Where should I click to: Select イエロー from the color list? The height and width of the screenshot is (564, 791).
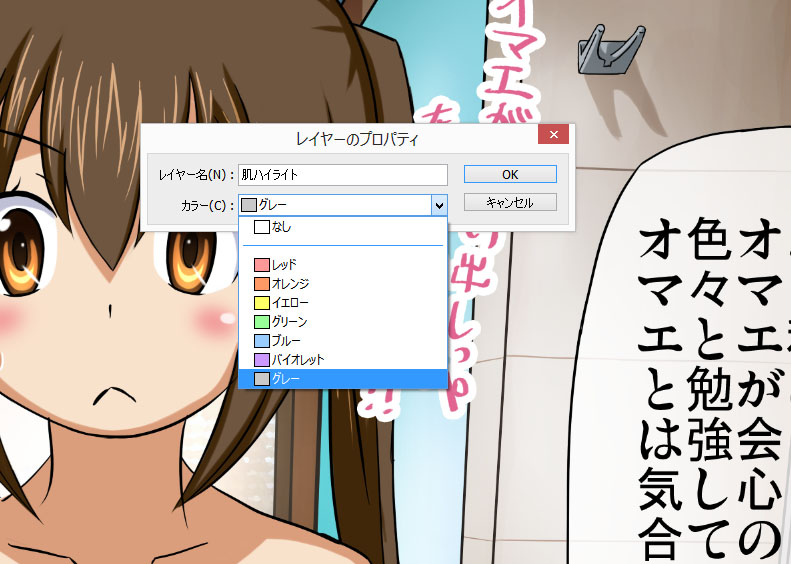point(343,303)
